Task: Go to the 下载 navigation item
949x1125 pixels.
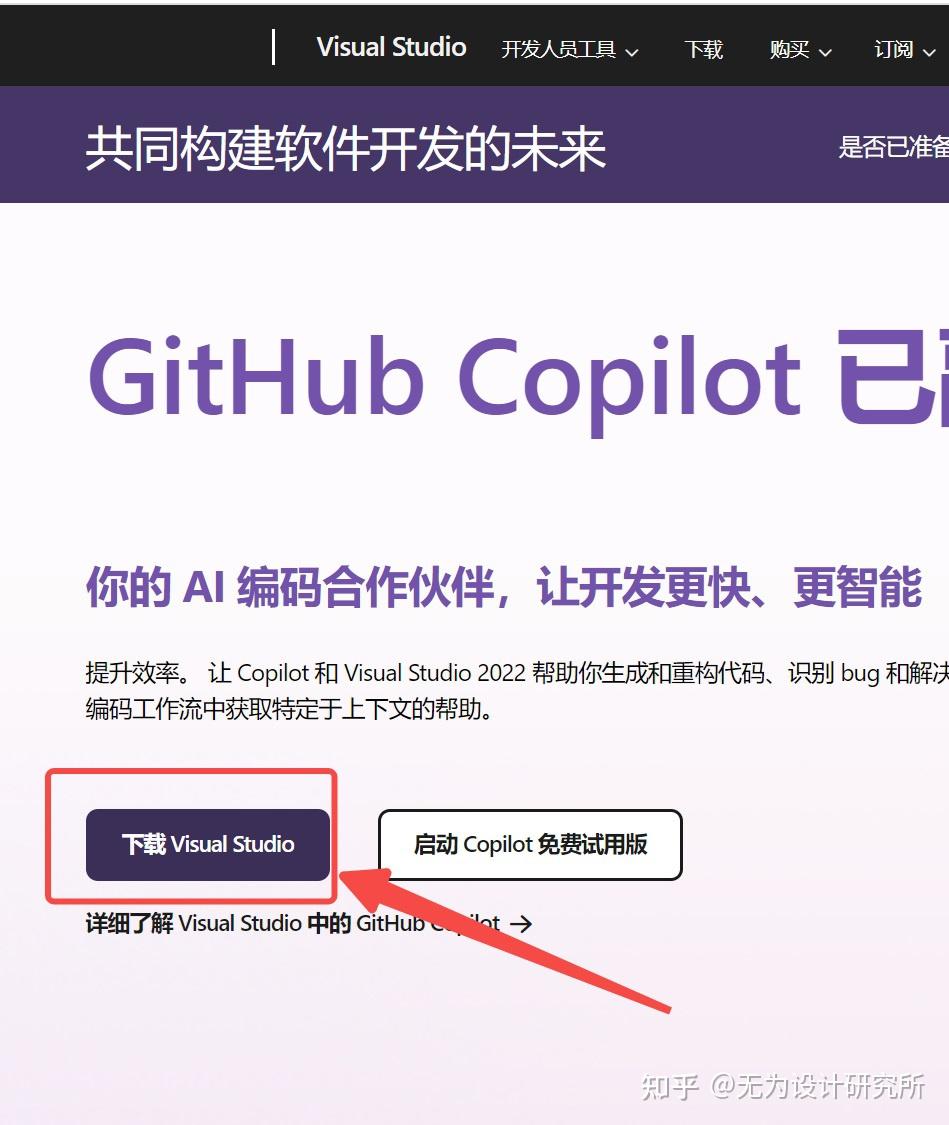Action: point(704,49)
